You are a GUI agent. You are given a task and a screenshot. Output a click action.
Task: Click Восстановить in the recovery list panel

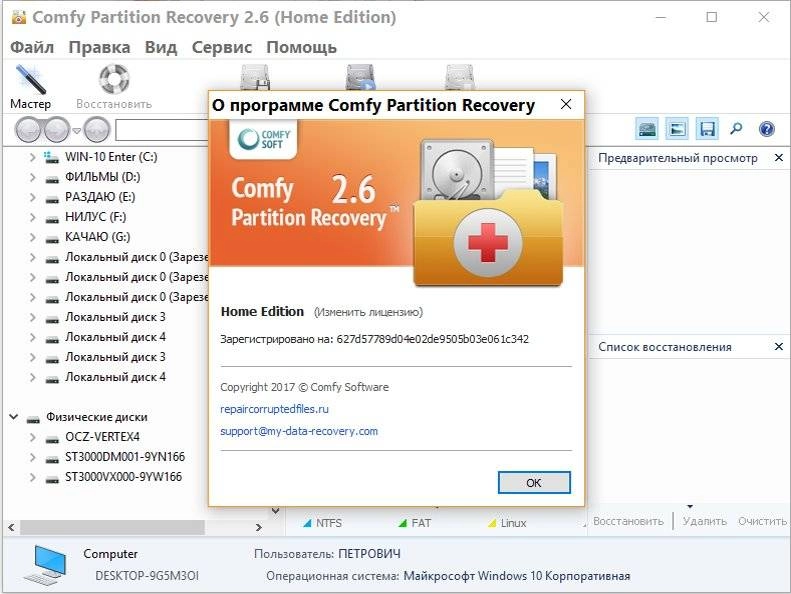[x=628, y=521]
